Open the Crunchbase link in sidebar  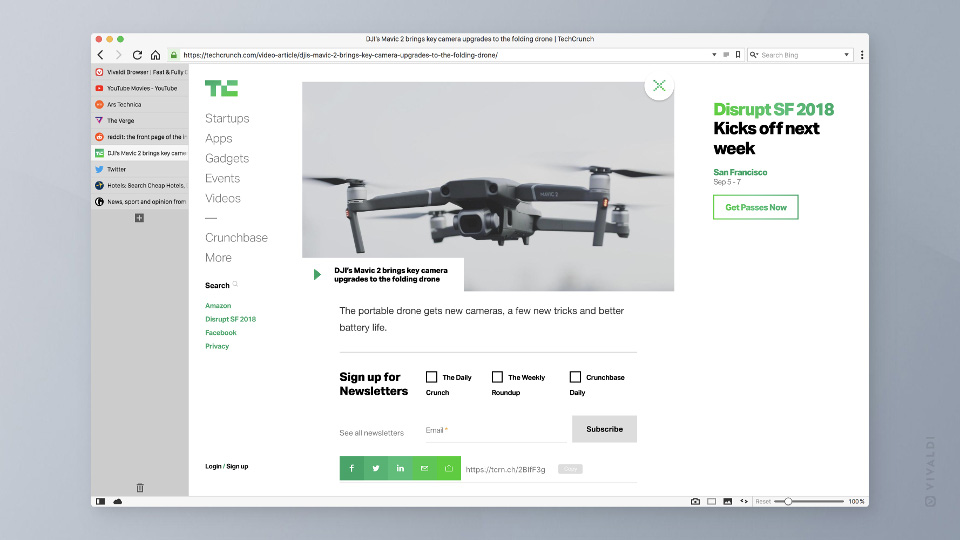point(236,238)
